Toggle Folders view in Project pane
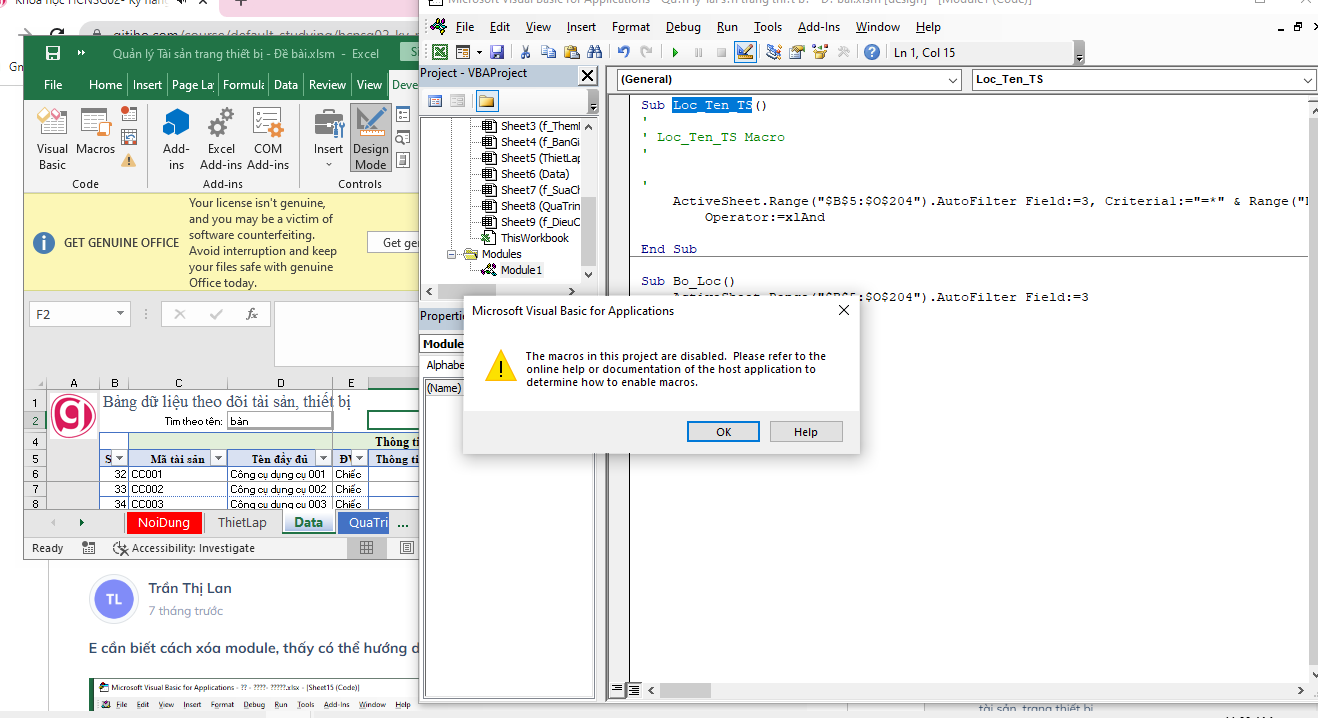Screen dimensions: 1318x718 486,101
